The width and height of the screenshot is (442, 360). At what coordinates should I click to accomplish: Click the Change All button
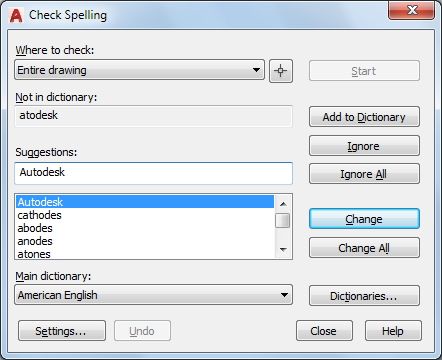tap(364, 248)
